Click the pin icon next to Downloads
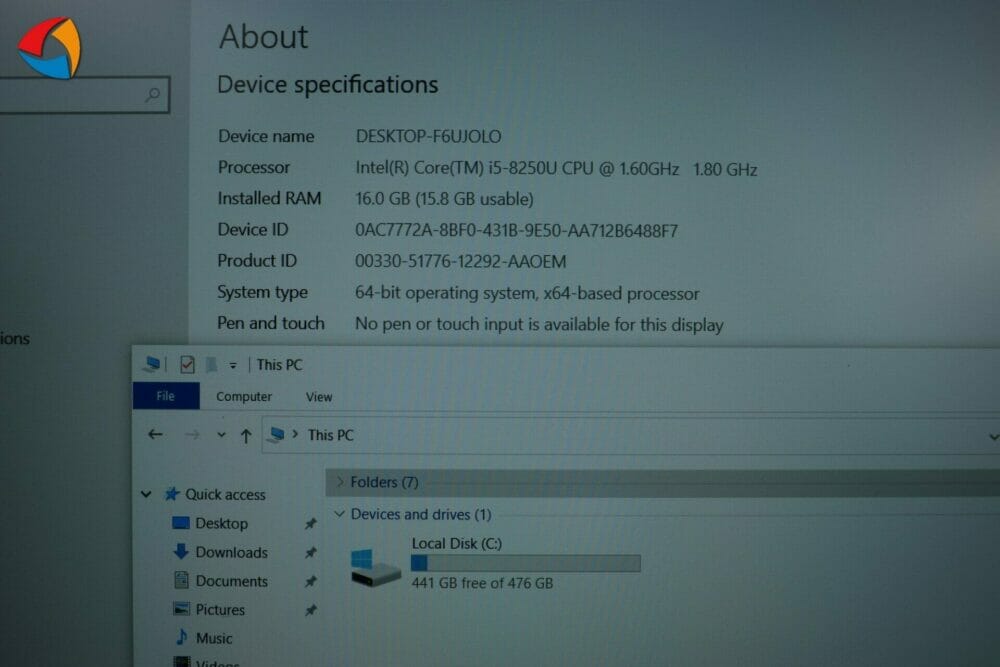Screen dimensions: 1000x667 pos(311,552)
